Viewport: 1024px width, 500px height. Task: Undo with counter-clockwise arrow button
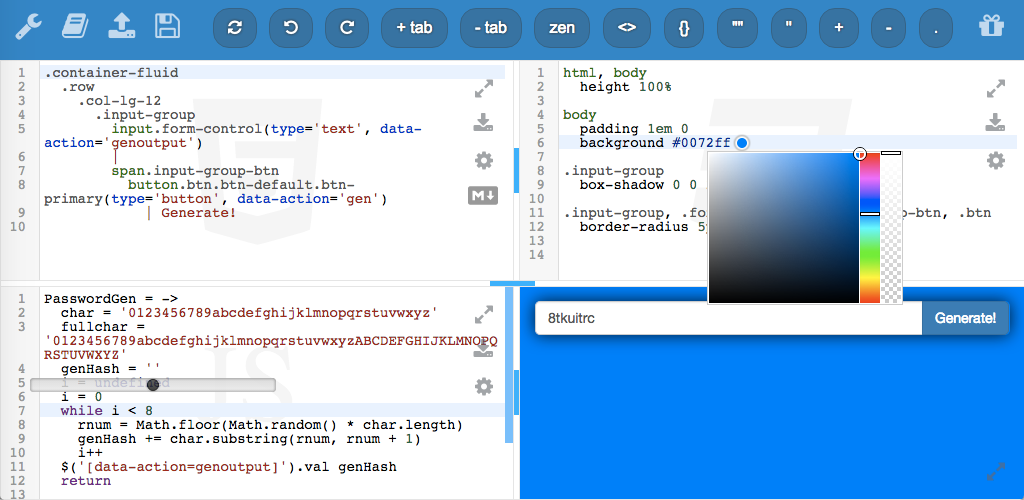click(x=291, y=27)
